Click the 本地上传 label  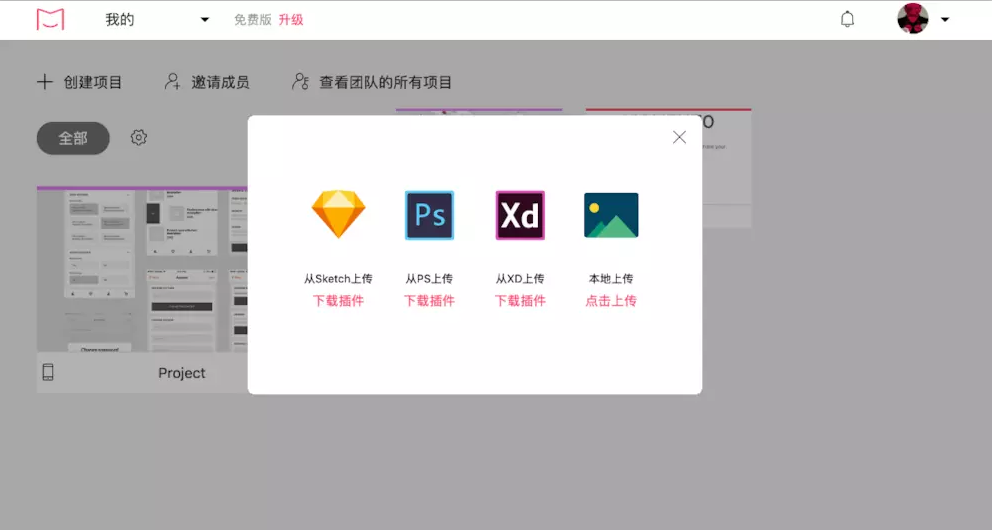click(611, 278)
